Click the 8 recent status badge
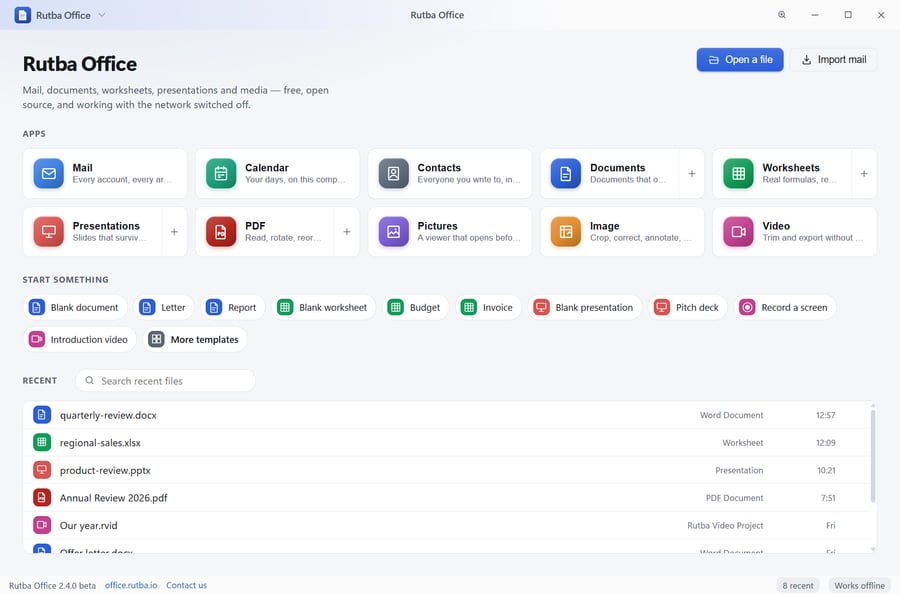 coord(798,585)
